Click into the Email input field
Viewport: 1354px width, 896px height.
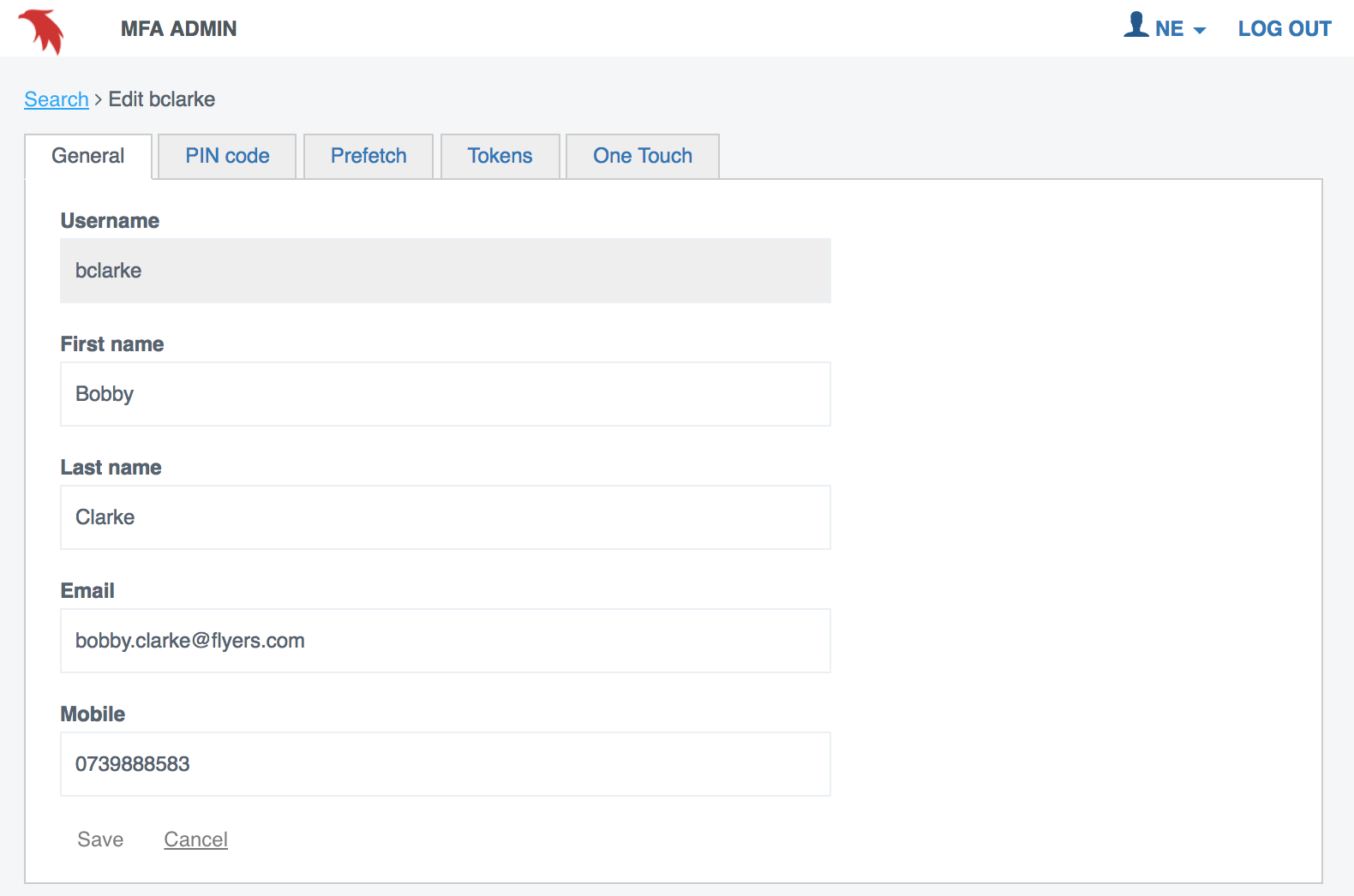(446, 641)
